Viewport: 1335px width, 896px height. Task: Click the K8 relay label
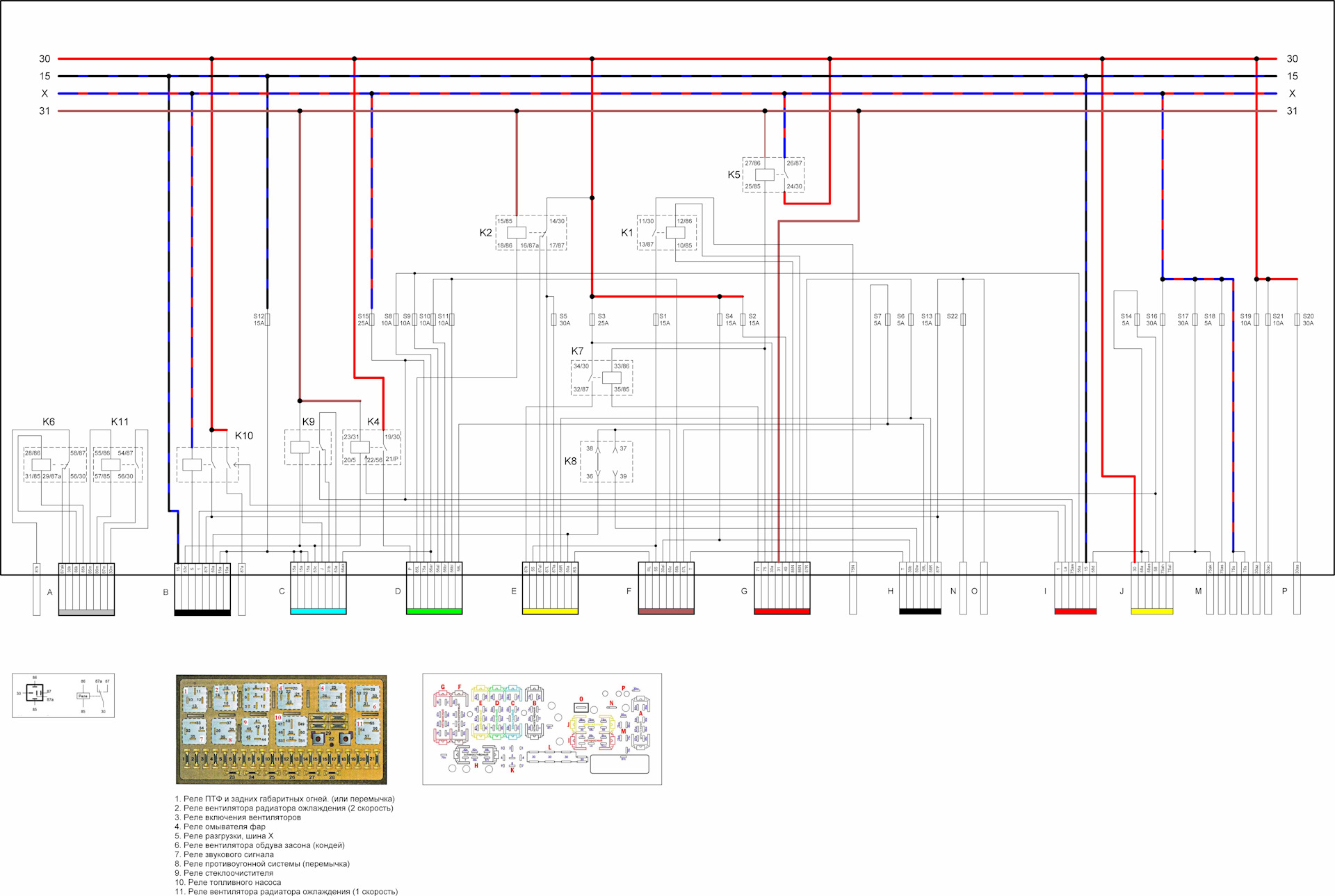[570, 461]
